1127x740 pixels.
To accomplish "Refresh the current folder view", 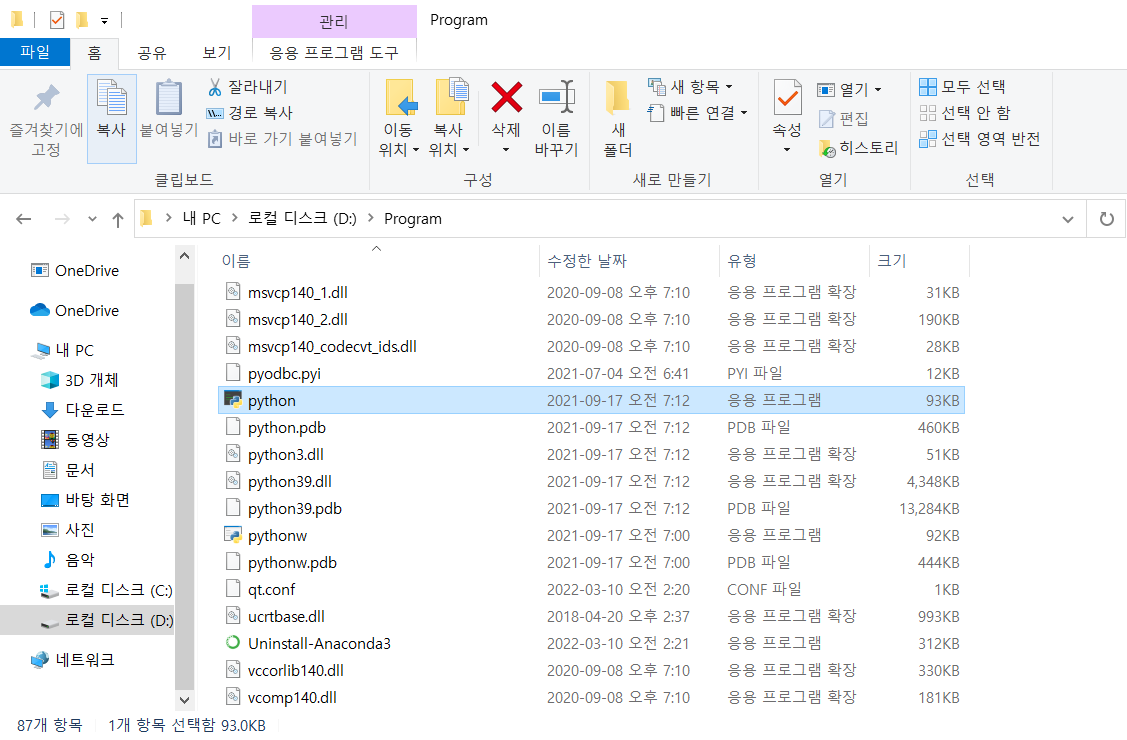I will (1107, 218).
